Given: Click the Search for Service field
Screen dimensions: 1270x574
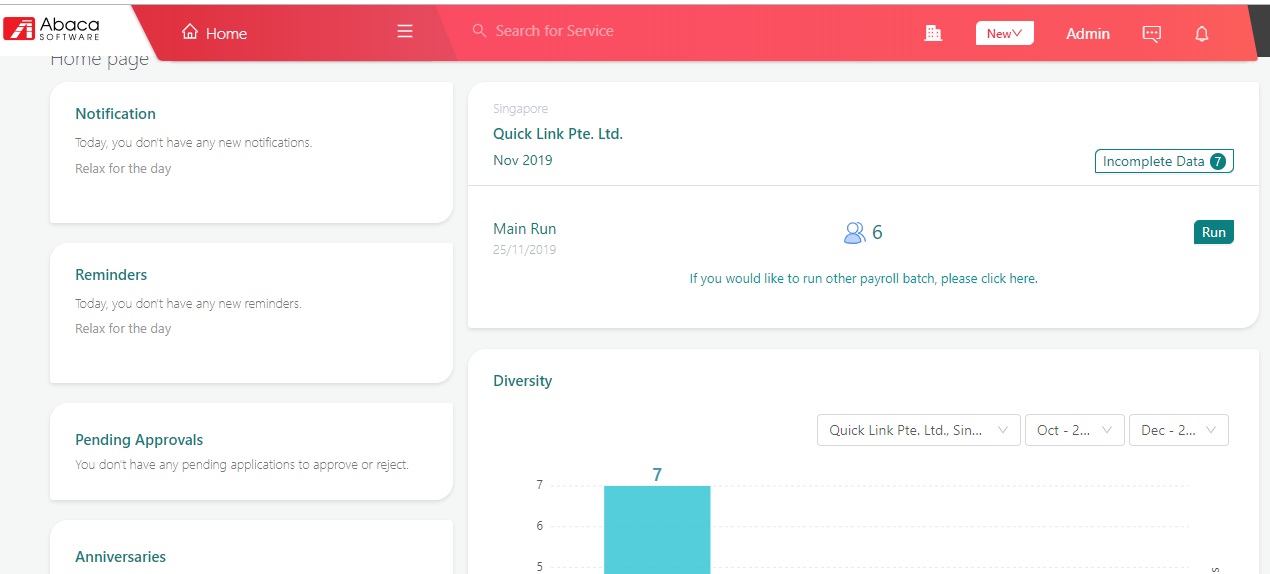Looking at the screenshot, I should pos(554,31).
